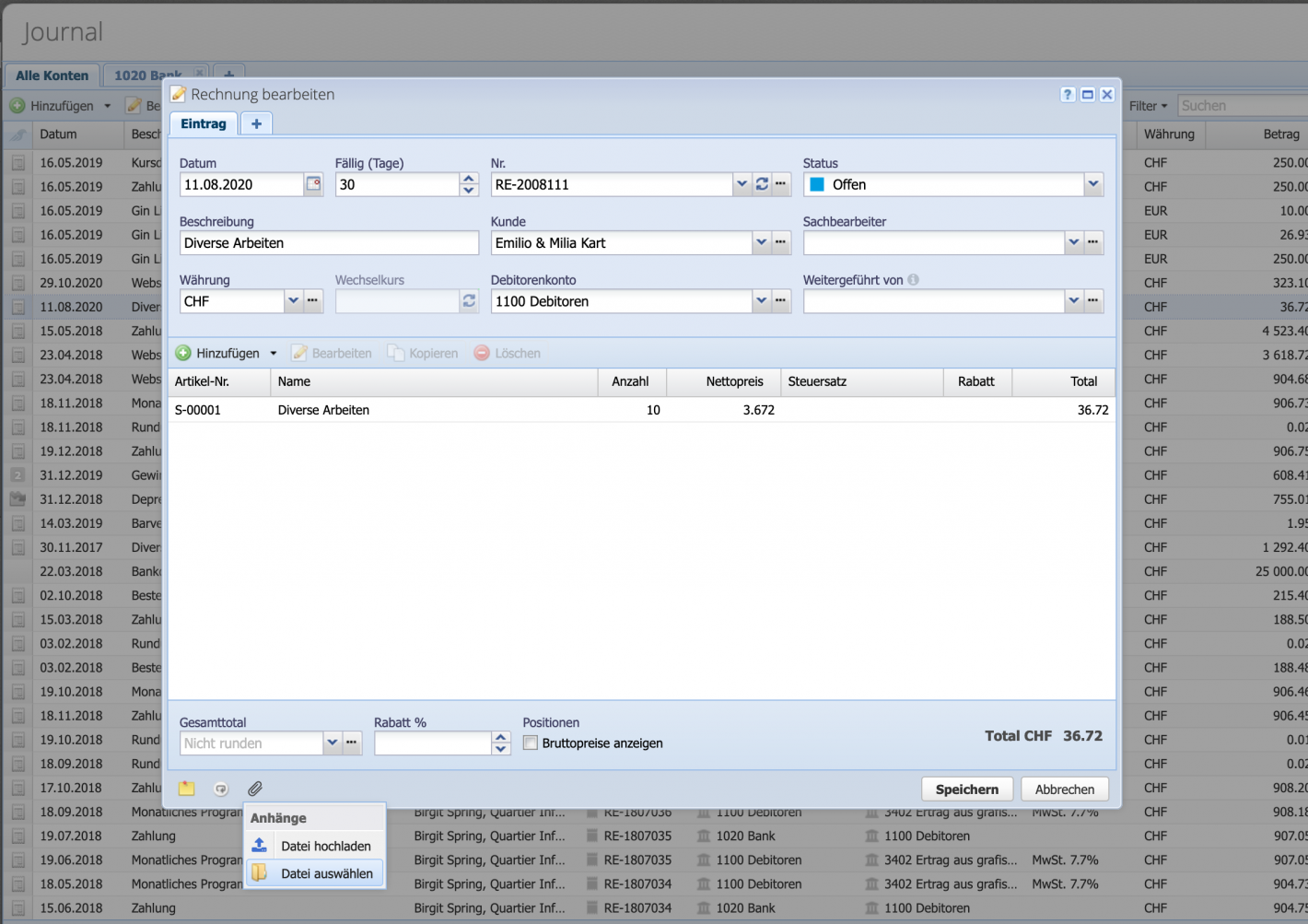Enable the Bruttopreise anzeigen checkbox
The height and width of the screenshot is (924, 1308).
click(x=530, y=743)
